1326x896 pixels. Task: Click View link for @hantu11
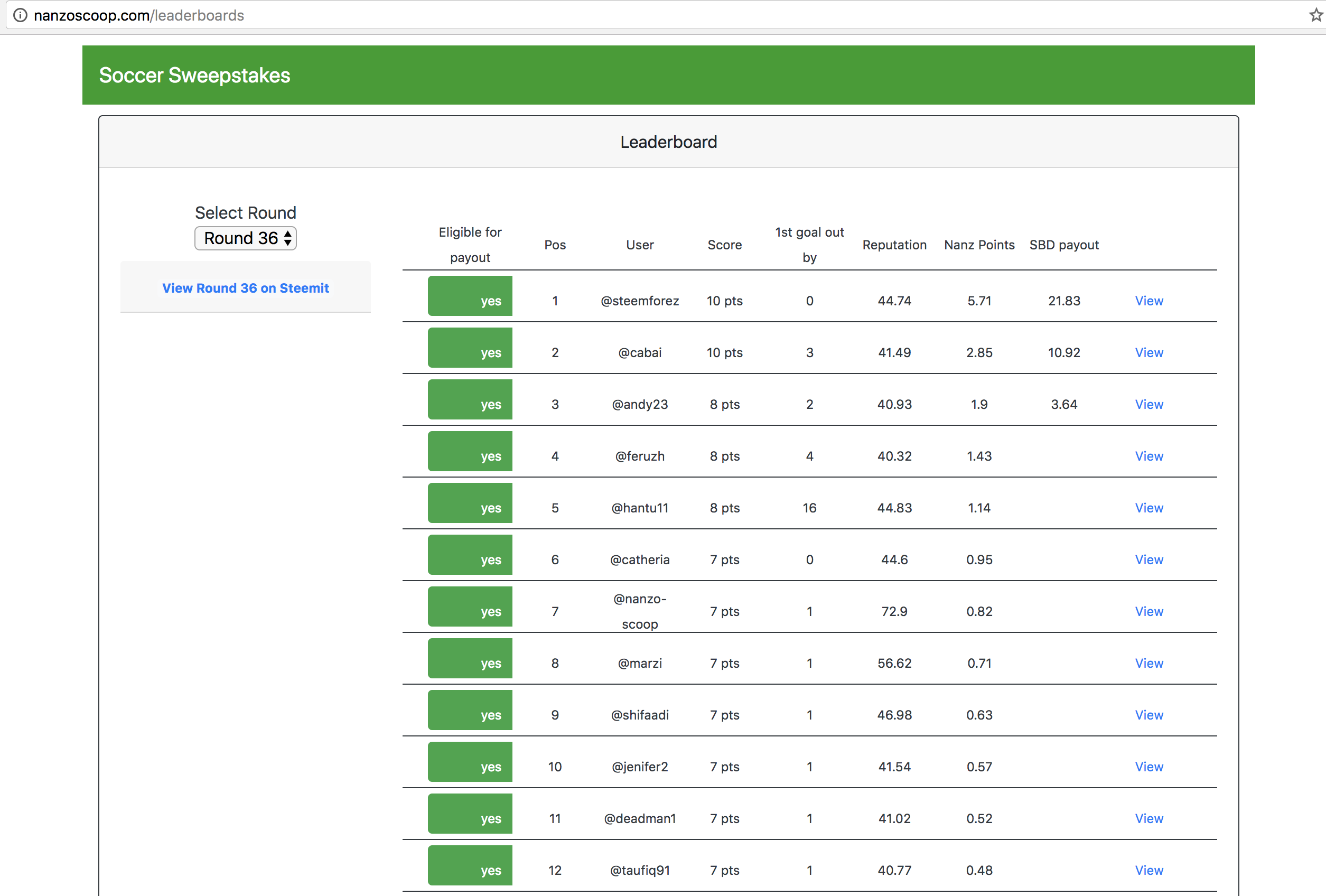[x=1148, y=508]
